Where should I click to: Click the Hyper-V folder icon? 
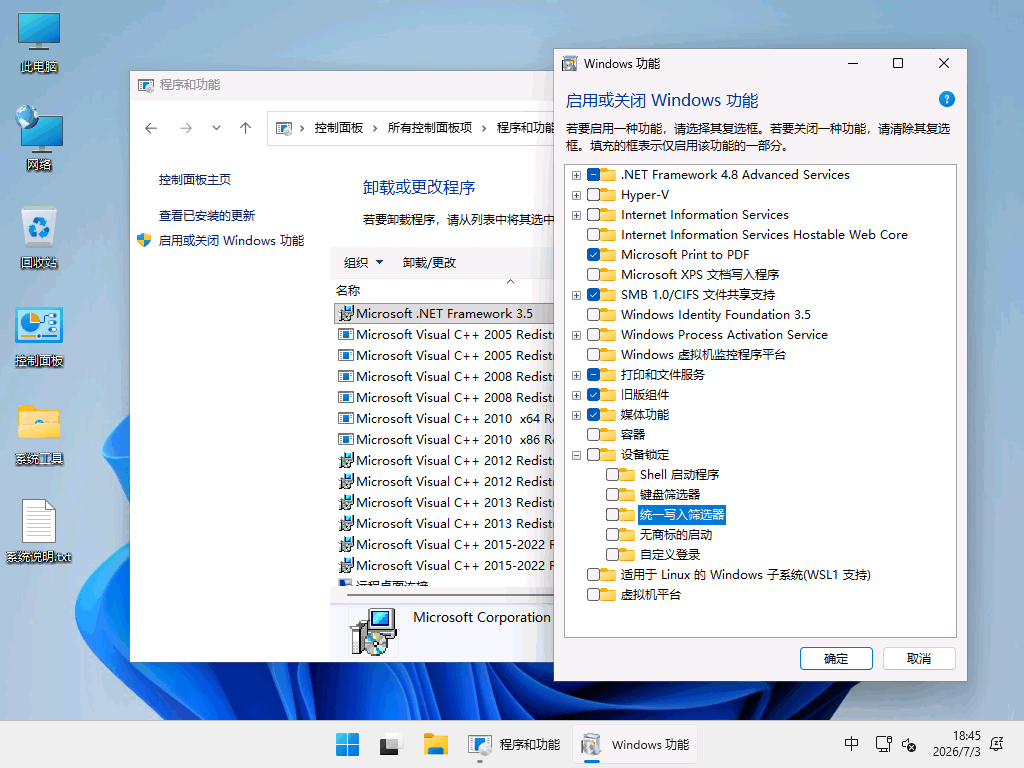(x=608, y=195)
